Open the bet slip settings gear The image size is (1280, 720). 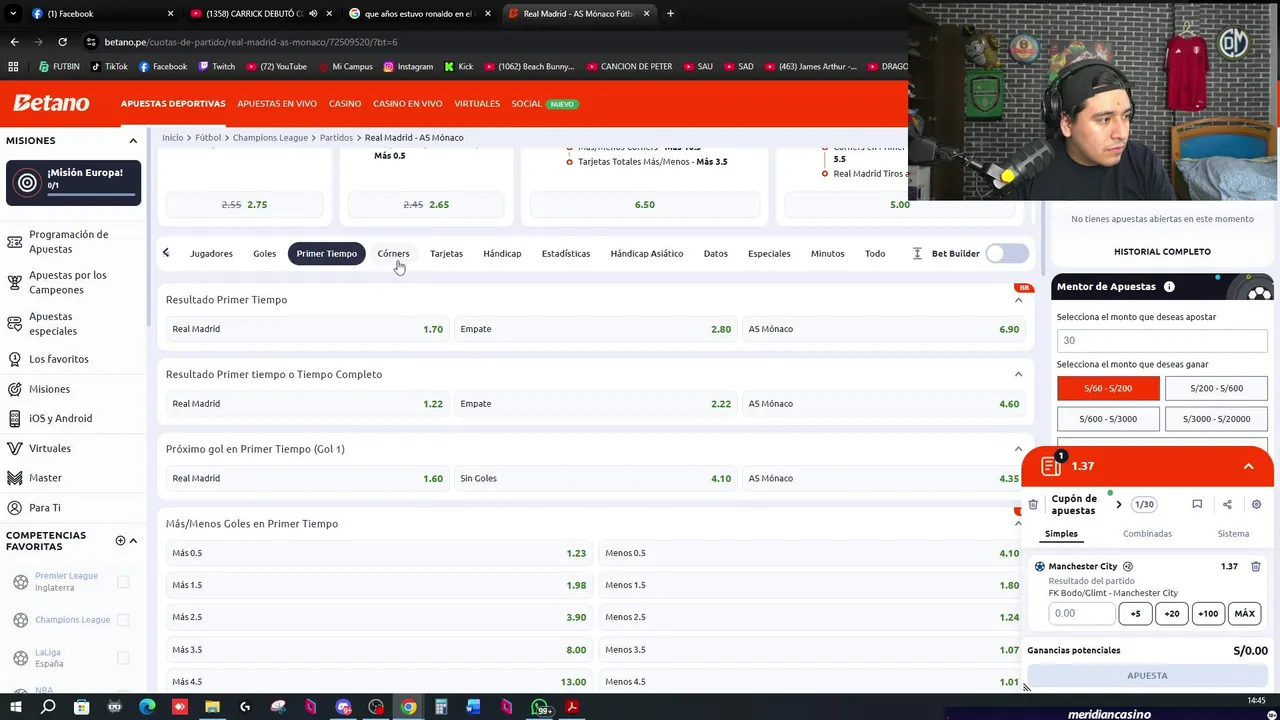pyautogui.click(x=1256, y=504)
